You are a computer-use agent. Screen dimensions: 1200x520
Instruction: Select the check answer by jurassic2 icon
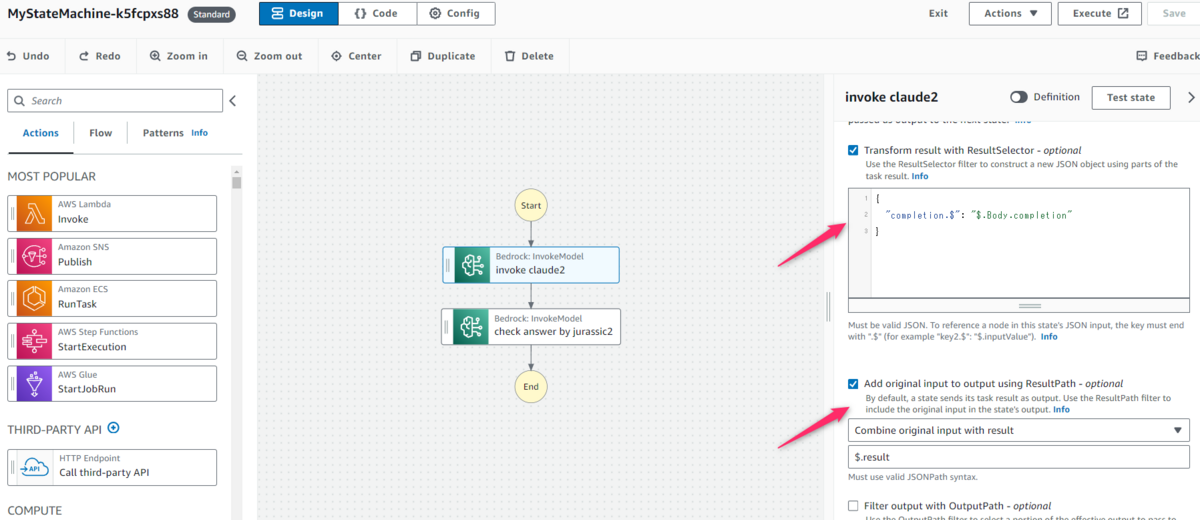pos(470,326)
